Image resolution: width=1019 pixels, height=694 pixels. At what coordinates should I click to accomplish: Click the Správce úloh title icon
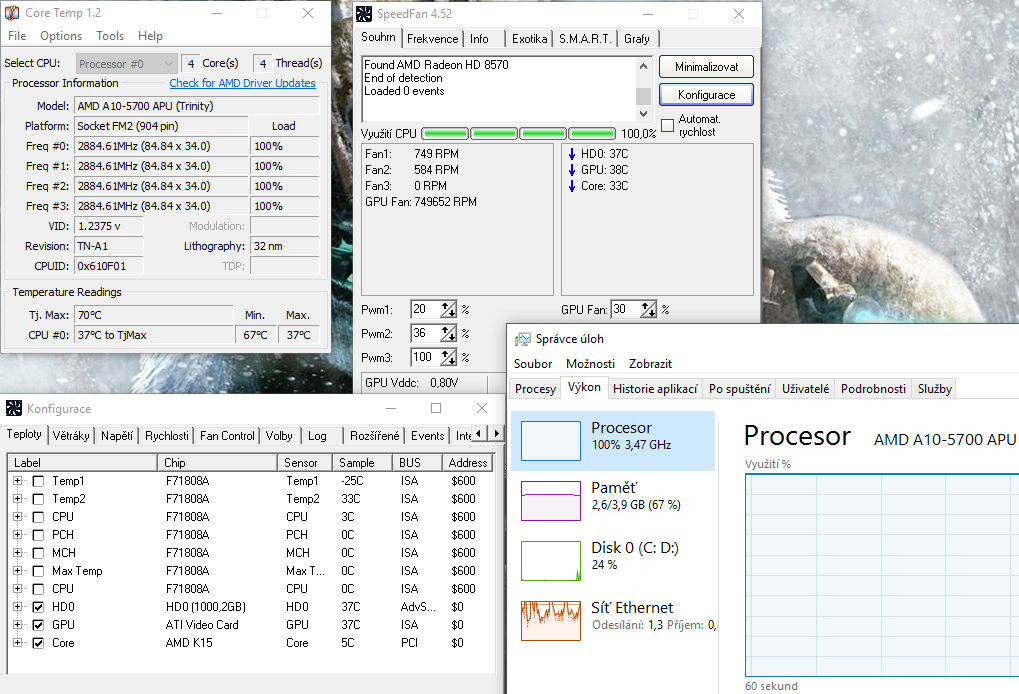(522, 339)
